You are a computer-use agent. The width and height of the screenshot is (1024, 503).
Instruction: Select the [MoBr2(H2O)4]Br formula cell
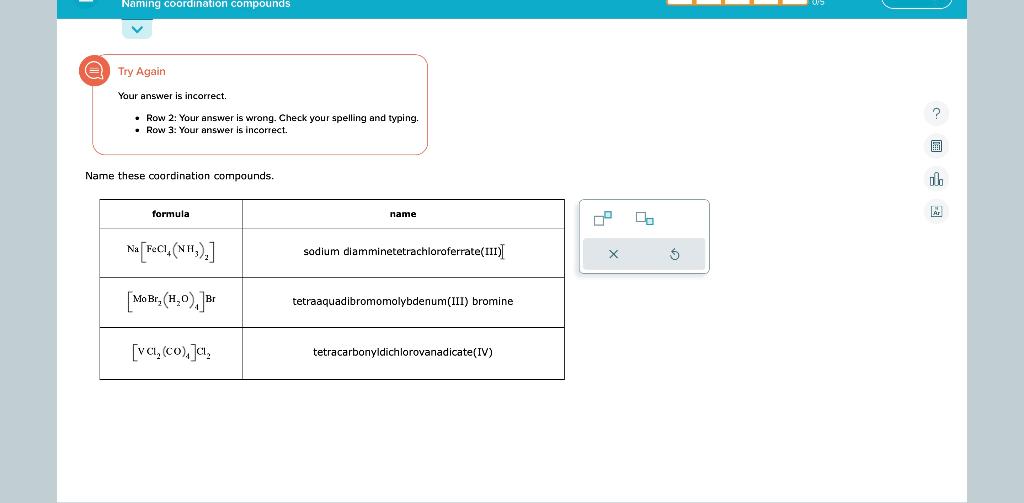[x=171, y=302]
